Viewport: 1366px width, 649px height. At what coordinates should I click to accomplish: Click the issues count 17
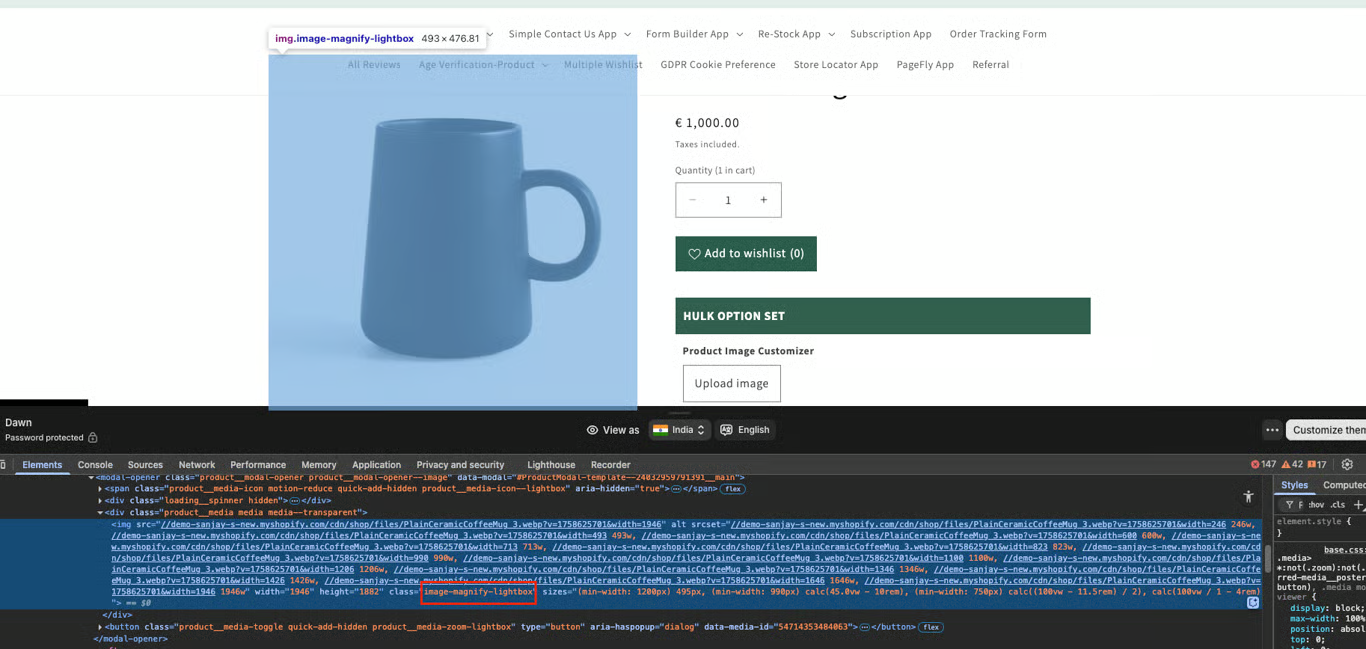pos(1317,464)
